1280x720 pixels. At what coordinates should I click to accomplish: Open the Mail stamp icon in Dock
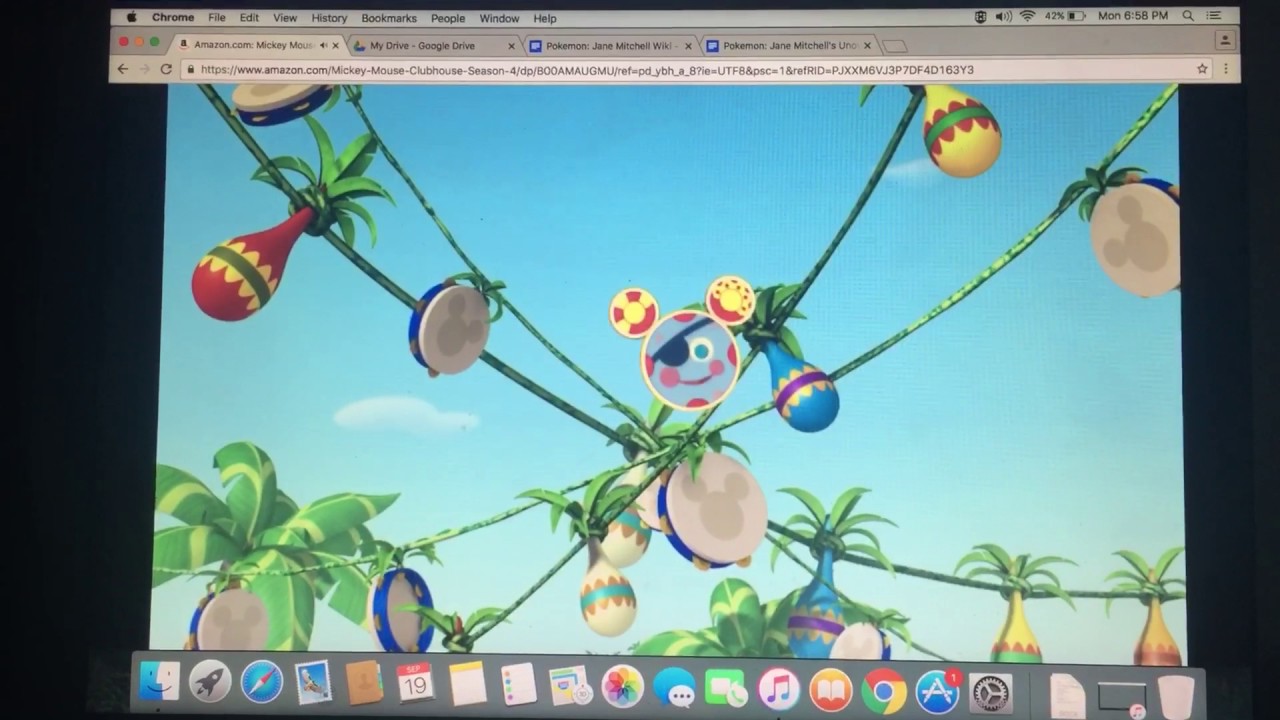coord(313,684)
